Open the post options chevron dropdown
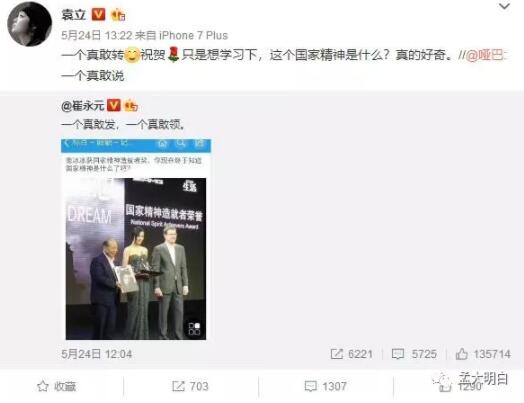 pyautogui.click(x=504, y=6)
